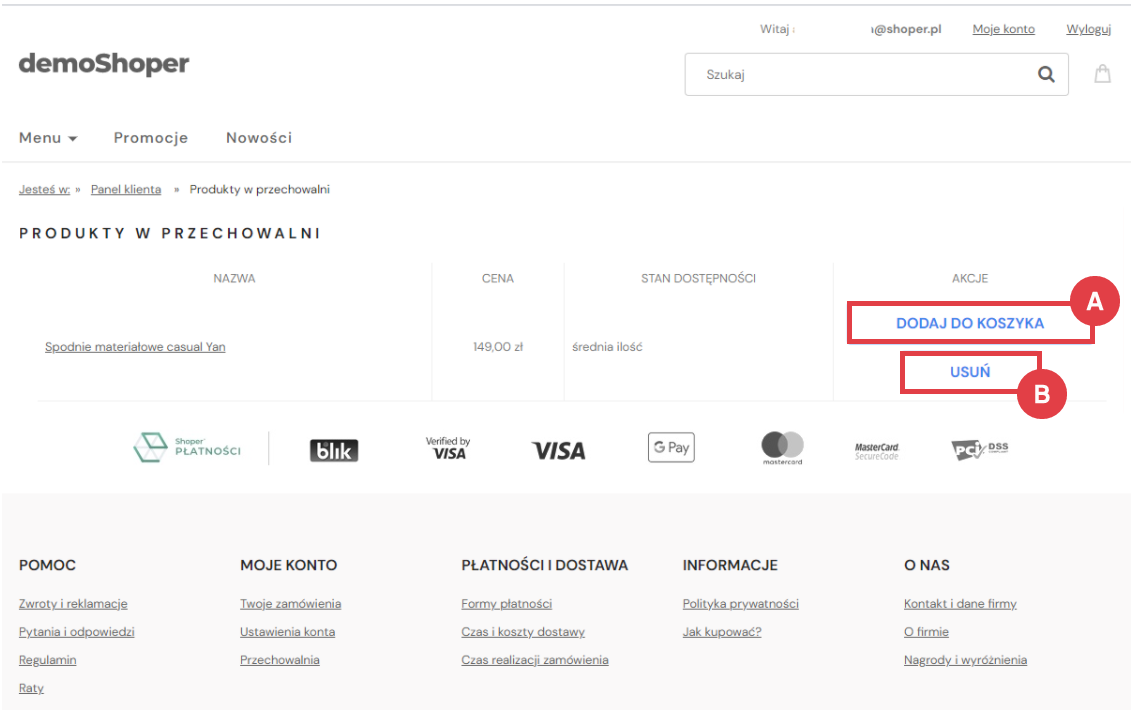Click the Verified by VISA logo
The height and width of the screenshot is (710, 1135).
click(448, 448)
